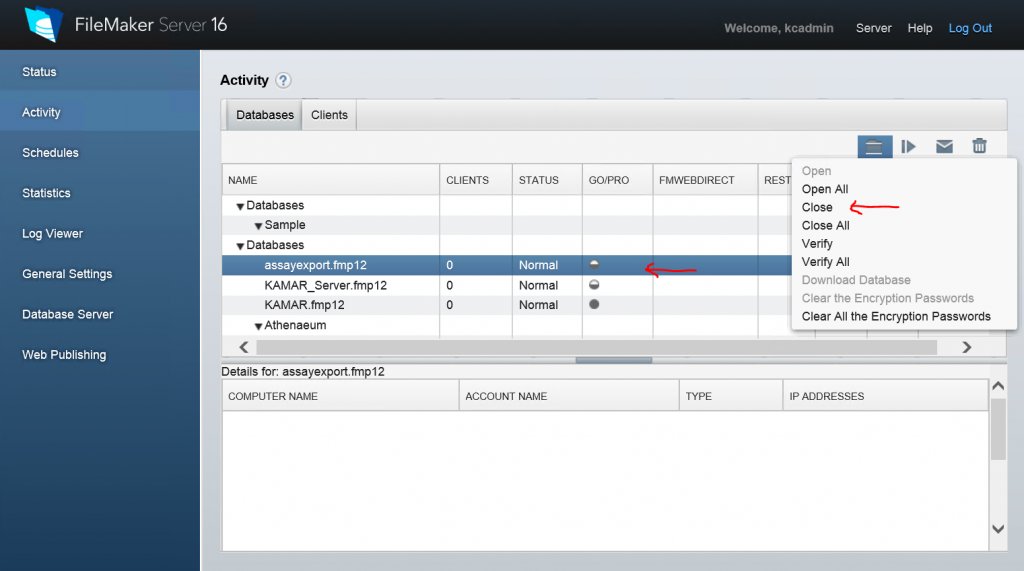Select Close in the context menu
Screen dimensions: 1024x571
tap(817, 207)
